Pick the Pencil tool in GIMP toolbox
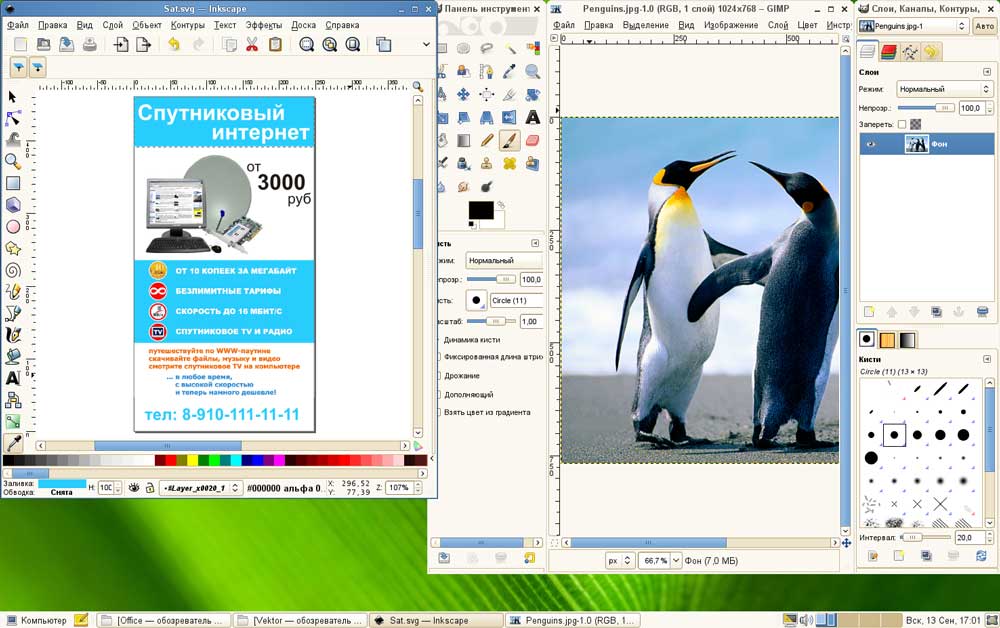The image size is (1000, 628). tap(487, 140)
